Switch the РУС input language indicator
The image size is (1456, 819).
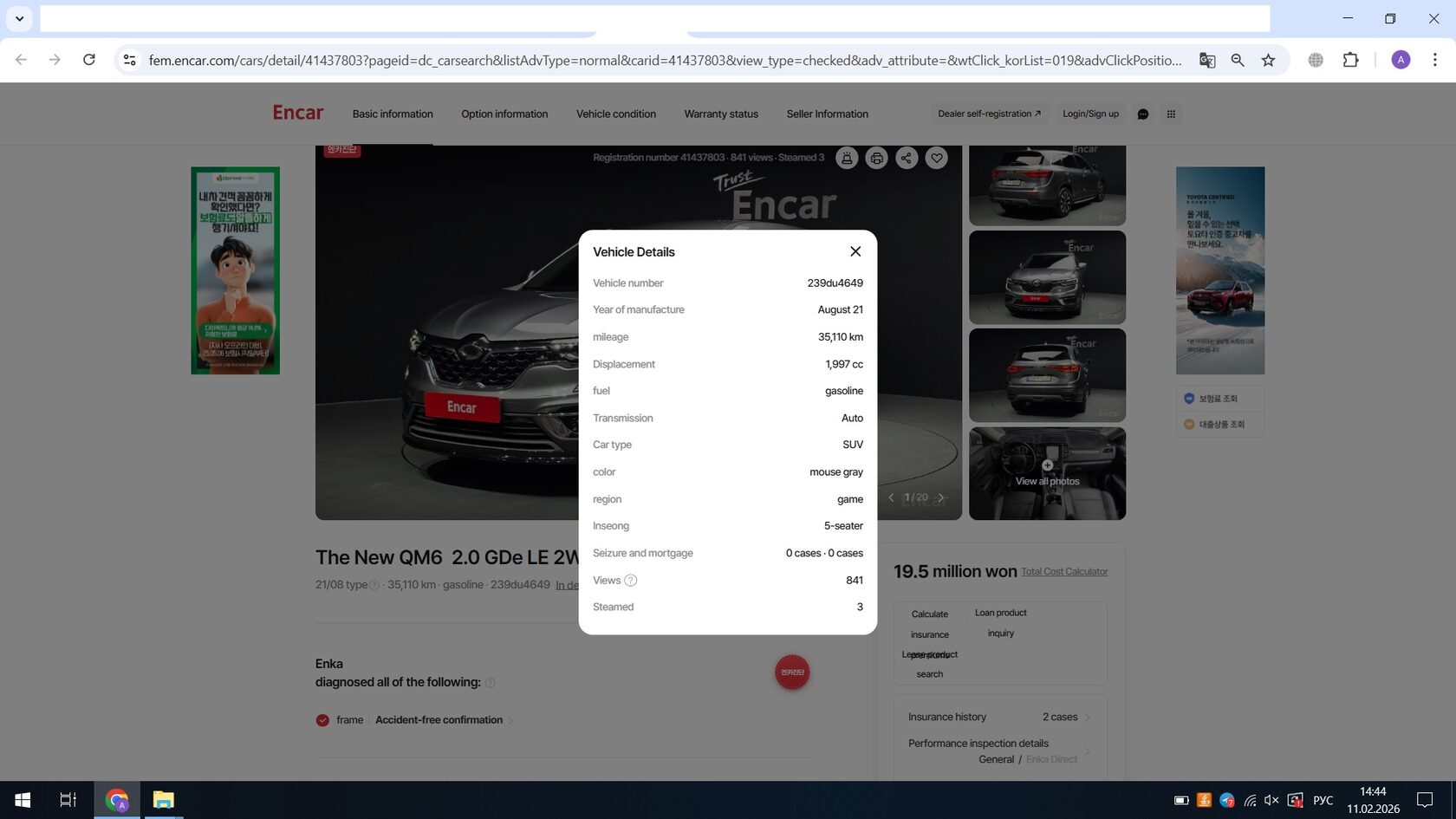pos(1323,800)
